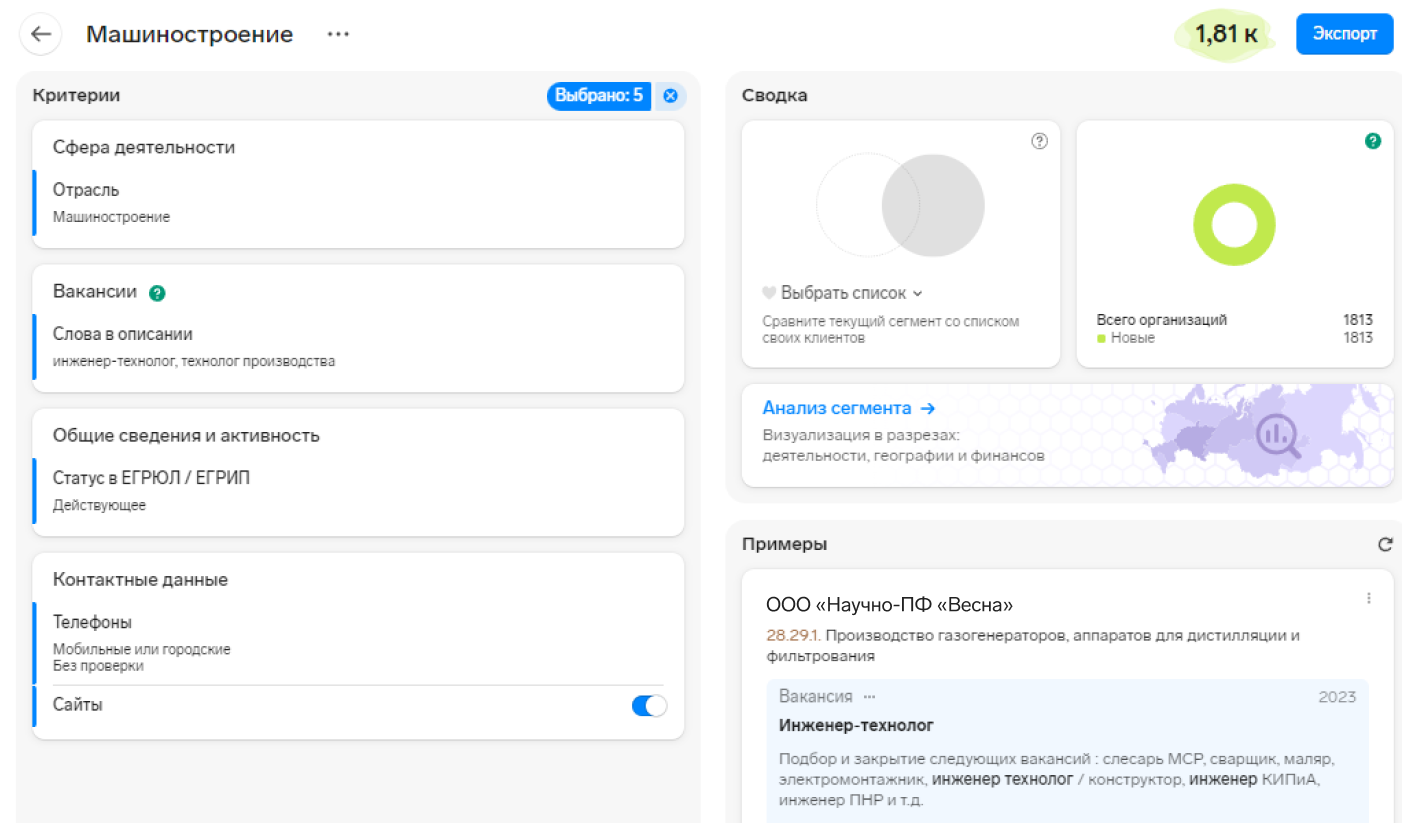1418x823 pixels.
Task: Open the vertical dots menu on Весна card
Action: click(1368, 598)
